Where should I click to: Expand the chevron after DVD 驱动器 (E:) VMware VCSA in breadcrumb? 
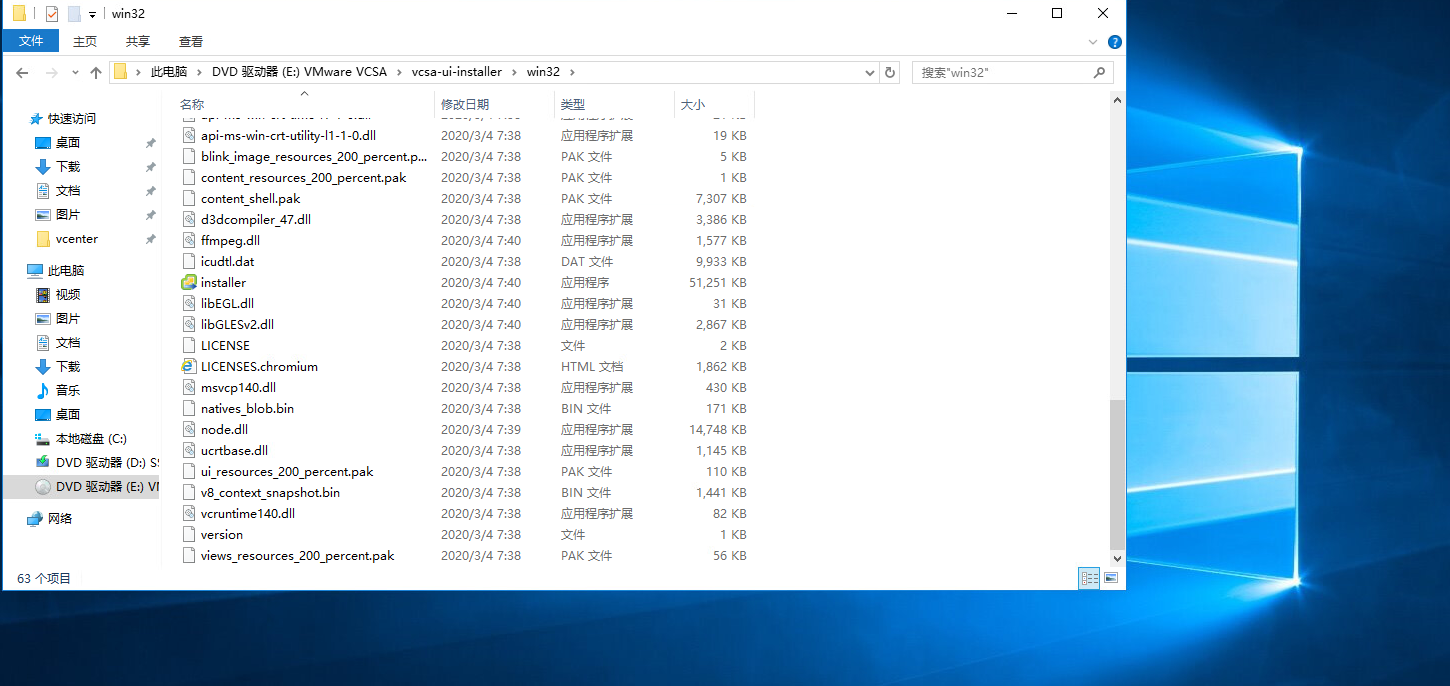398,72
